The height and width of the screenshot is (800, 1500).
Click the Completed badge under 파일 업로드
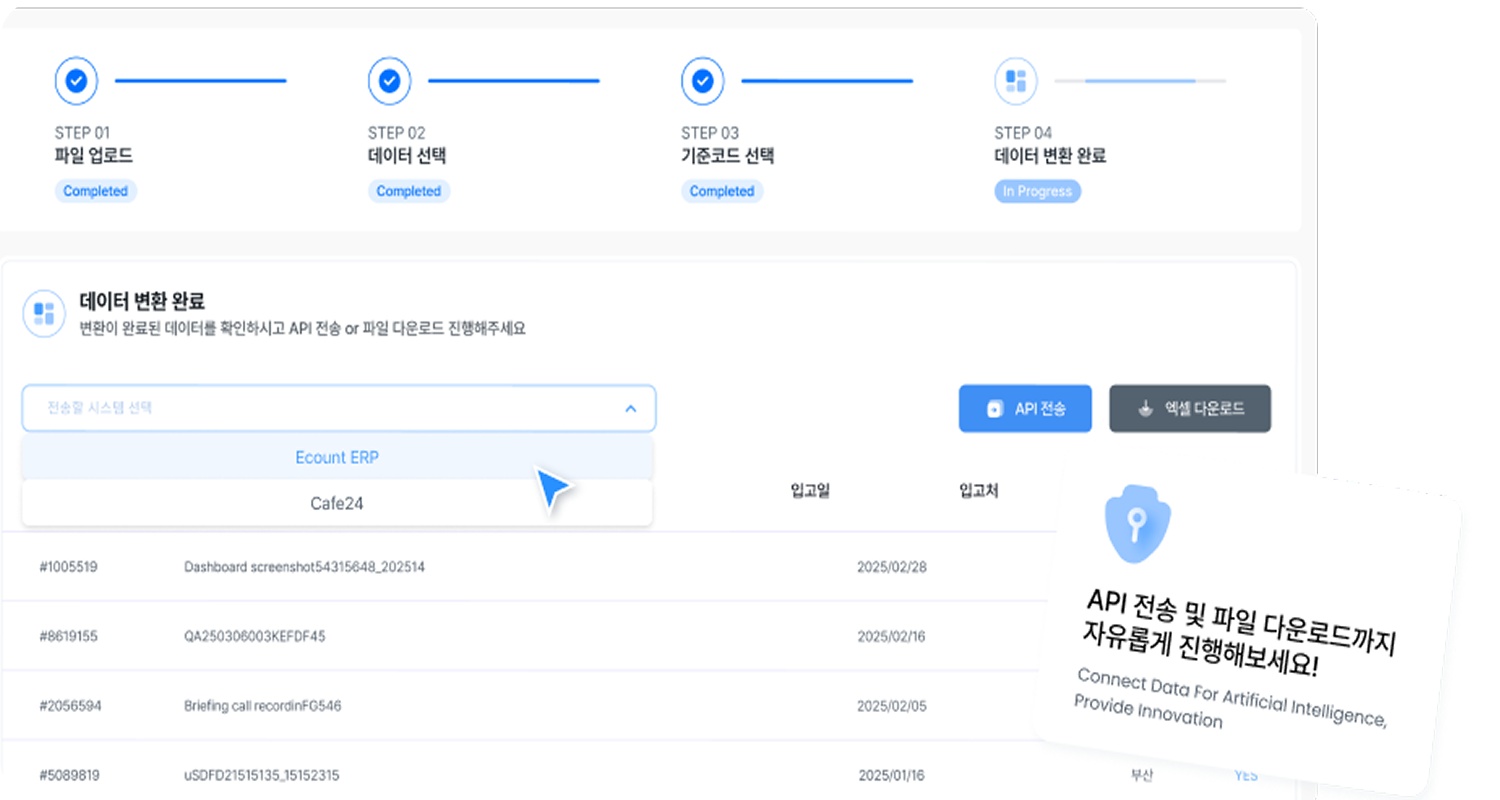coord(96,191)
